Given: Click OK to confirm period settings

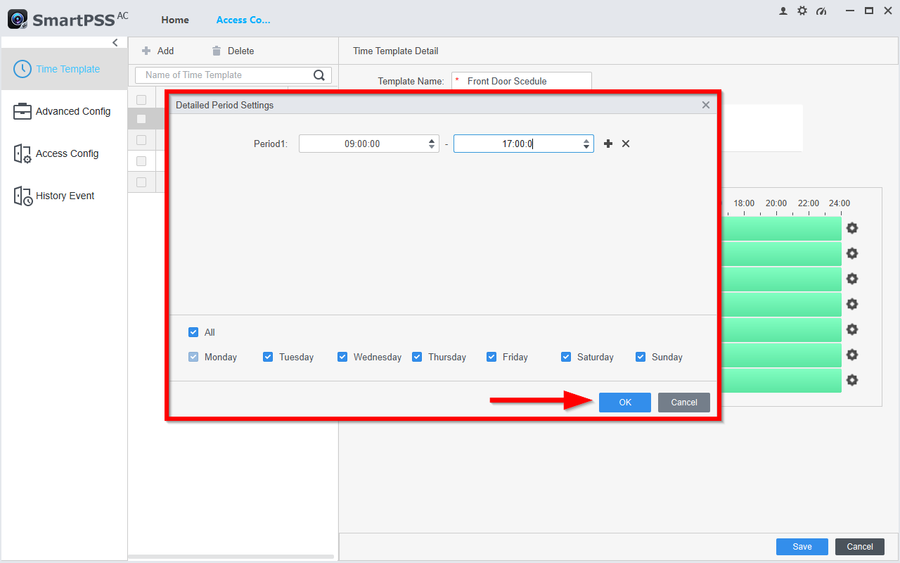Looking at the screenshot, I should (625, 402).
